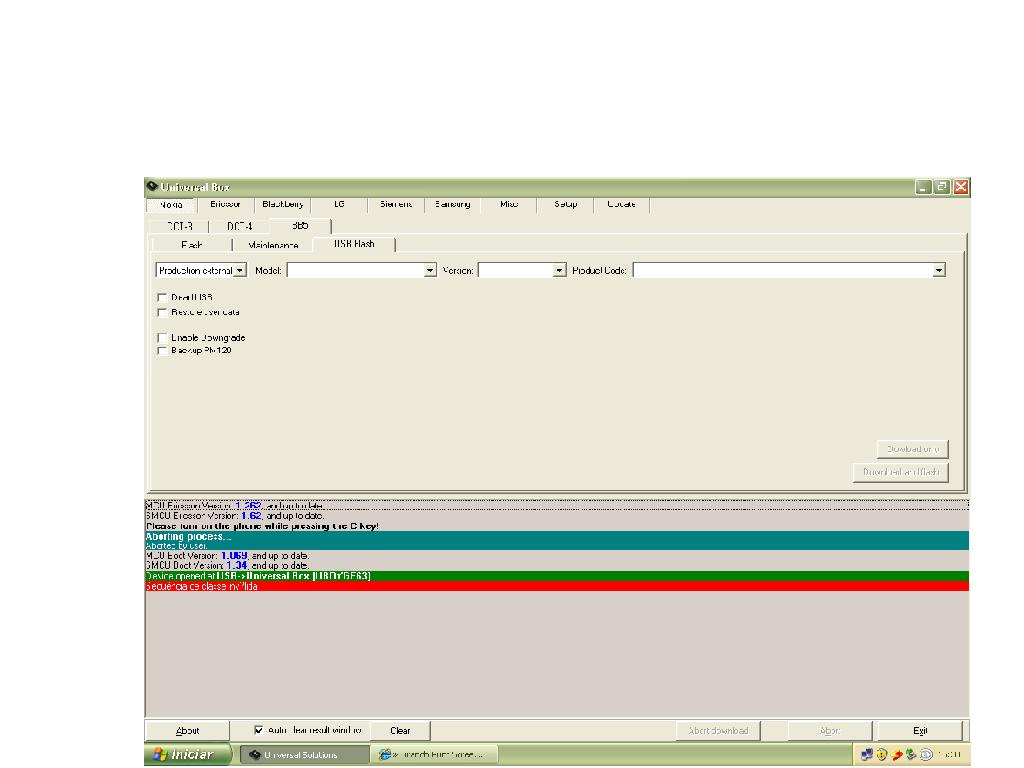This screenshot has width=1024, height=768.
Task: Expand the Product Code dropdown
Action: (x=939, y=270)
